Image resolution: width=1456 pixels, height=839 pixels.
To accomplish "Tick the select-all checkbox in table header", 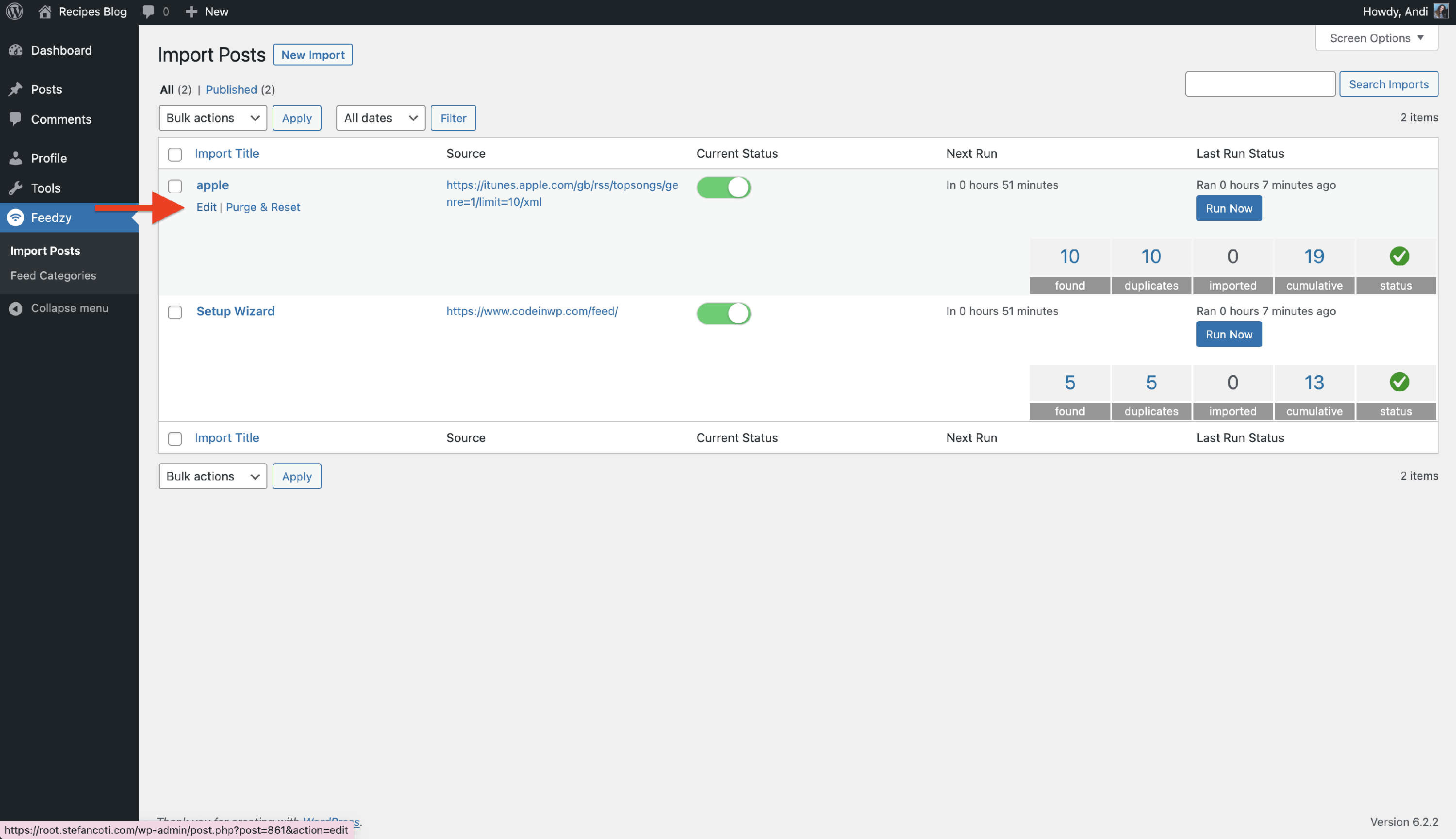I will [x=175, y=154].
